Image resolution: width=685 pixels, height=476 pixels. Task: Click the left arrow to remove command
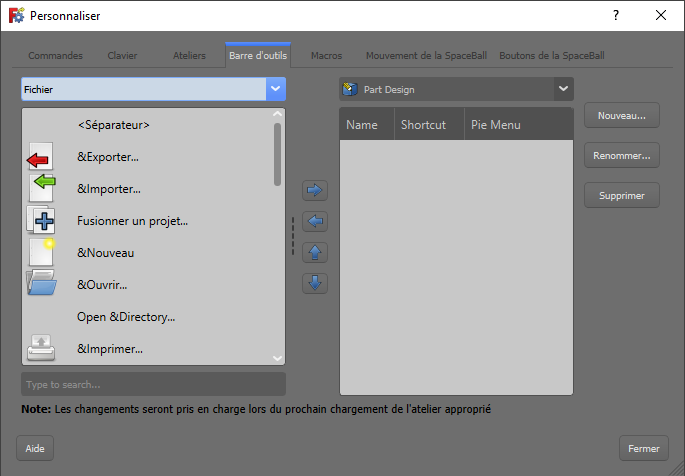314,221
